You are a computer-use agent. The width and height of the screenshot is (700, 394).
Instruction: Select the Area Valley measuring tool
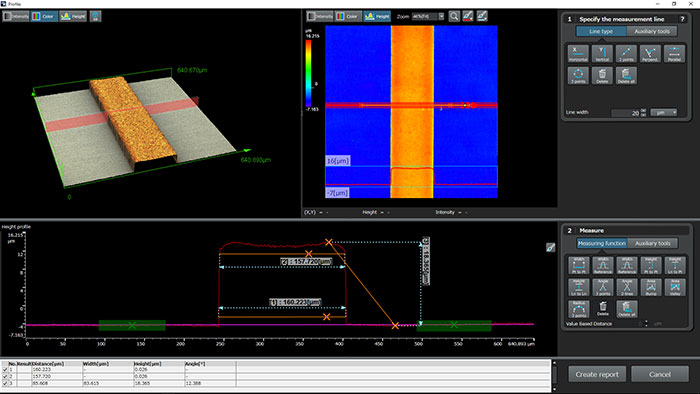pos(675,287)
